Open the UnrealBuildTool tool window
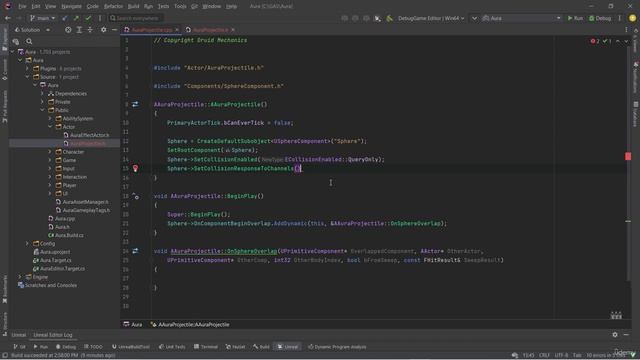The height and width of the screenshot is (360, 640). pos(131,347)
